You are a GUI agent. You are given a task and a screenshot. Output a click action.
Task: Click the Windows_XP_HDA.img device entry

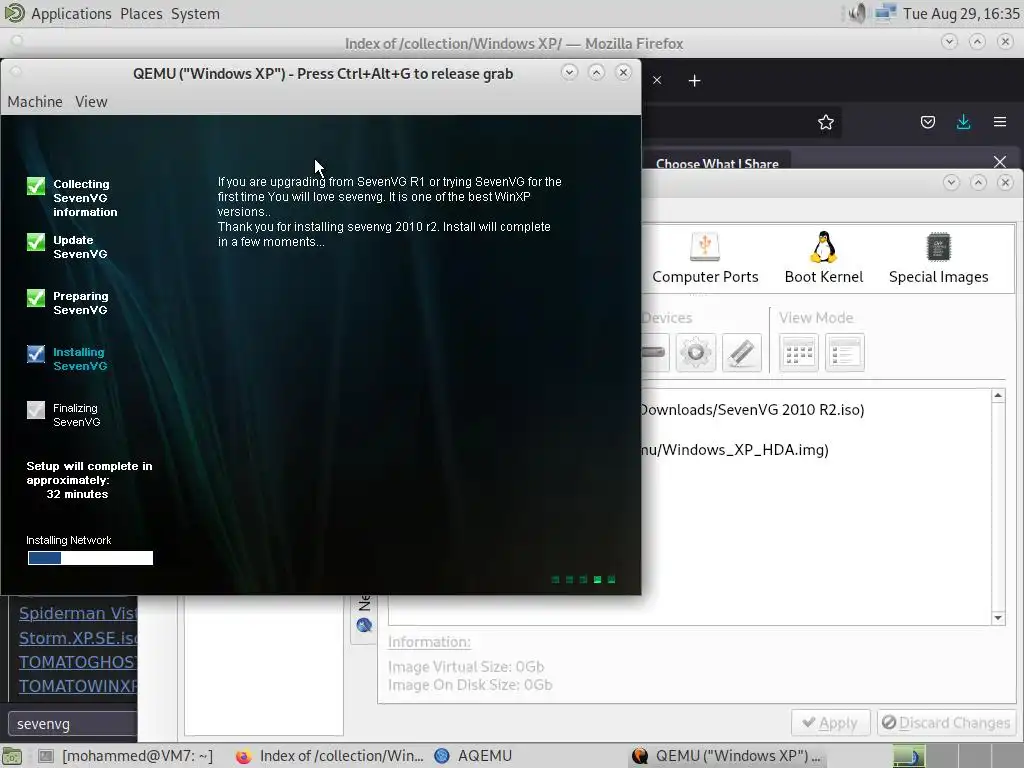point(735,450)
